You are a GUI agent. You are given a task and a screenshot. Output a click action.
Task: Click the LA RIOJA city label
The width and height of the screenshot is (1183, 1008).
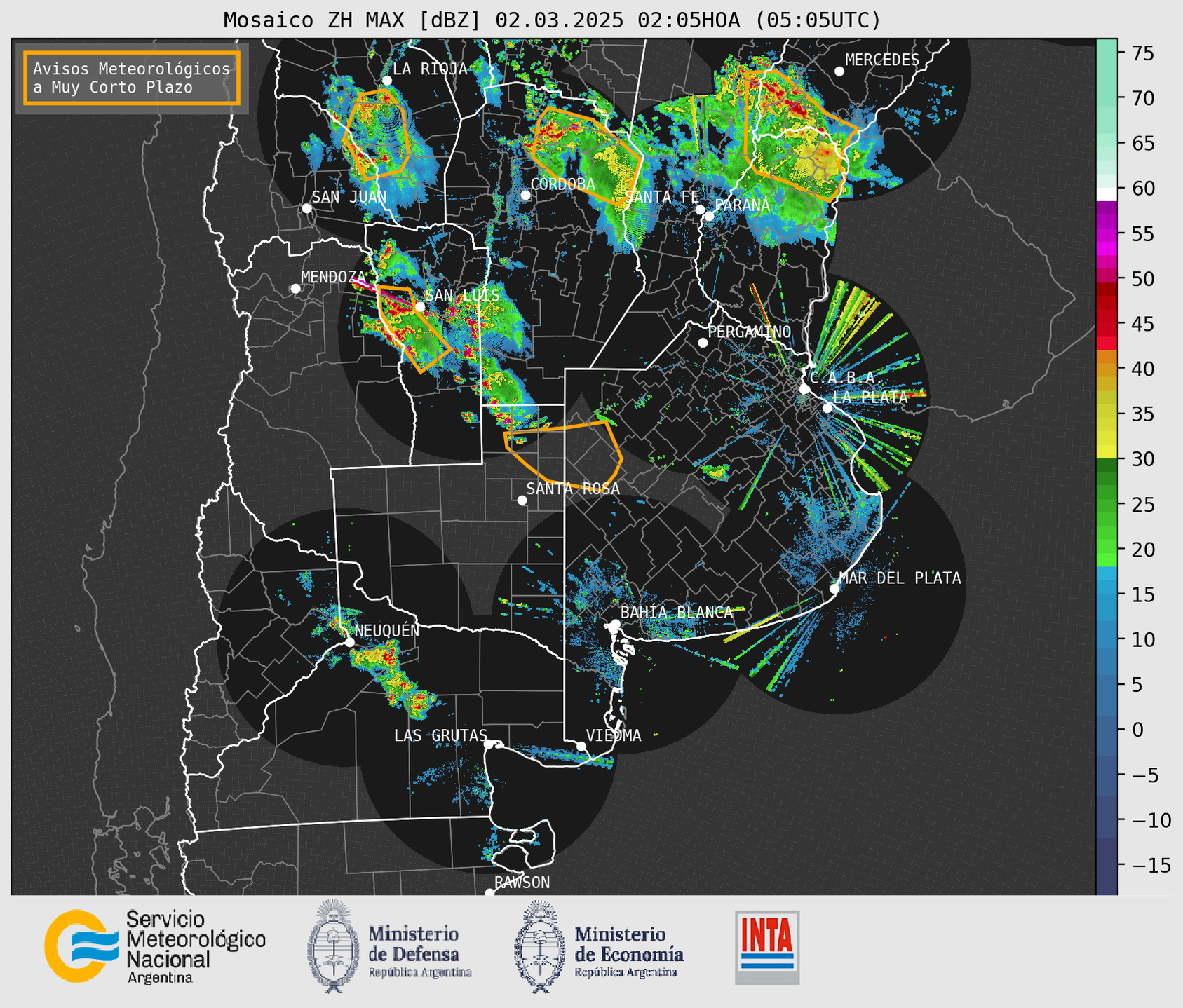pyautogui.click(x=430, y=69)
